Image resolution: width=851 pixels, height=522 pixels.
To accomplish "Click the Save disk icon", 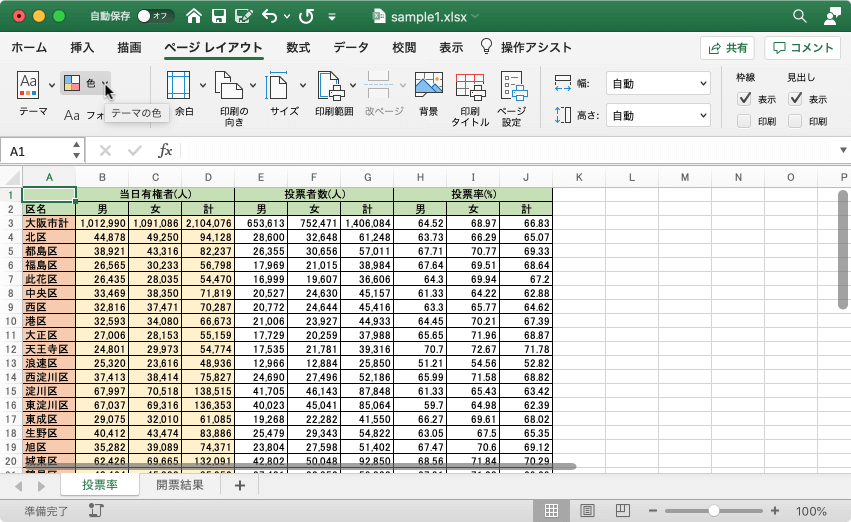I will point(219,16).
